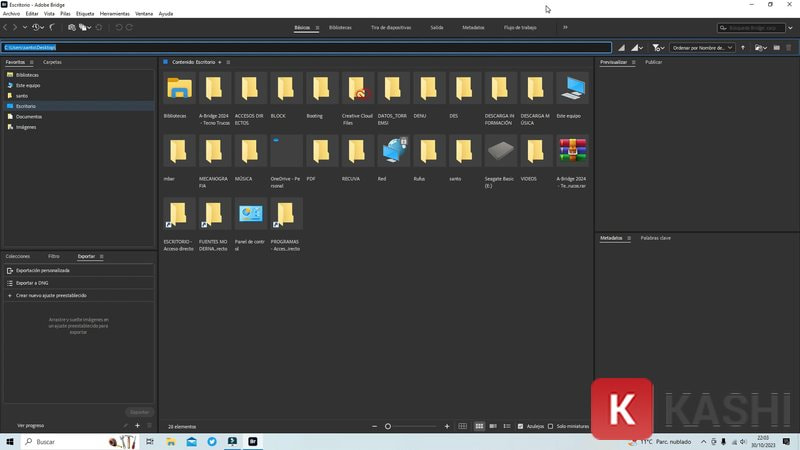Click the volume icon in system tray
The height and width of the screenshot is (450, 800).
pos(743,442)
